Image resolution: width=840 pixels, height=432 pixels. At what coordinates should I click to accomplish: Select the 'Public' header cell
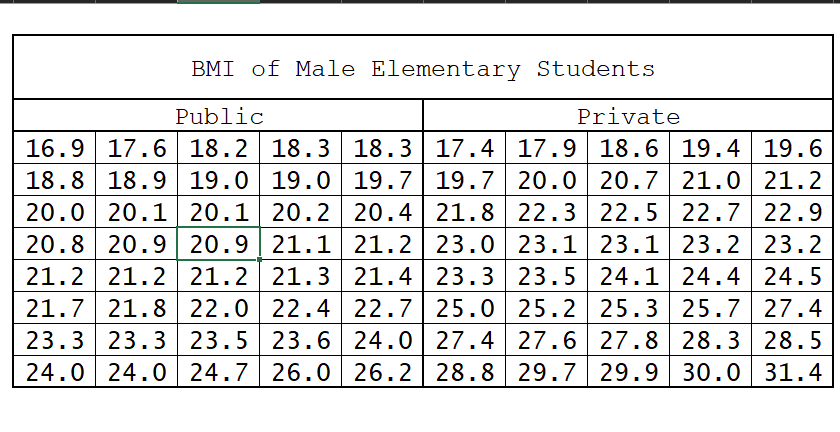(x=218, y=117)
